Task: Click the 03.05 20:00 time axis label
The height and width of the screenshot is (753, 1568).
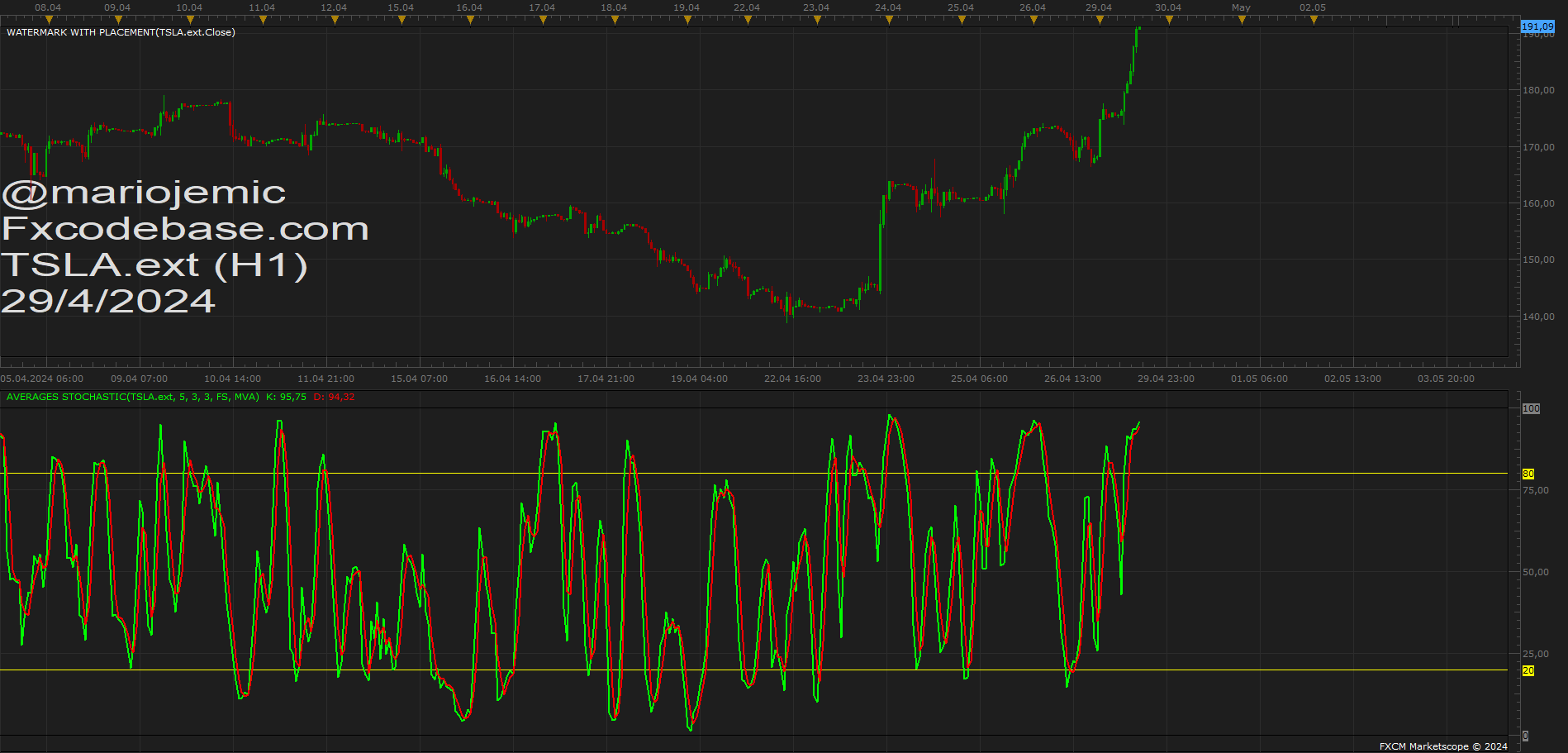Action: click(1447, 379)
